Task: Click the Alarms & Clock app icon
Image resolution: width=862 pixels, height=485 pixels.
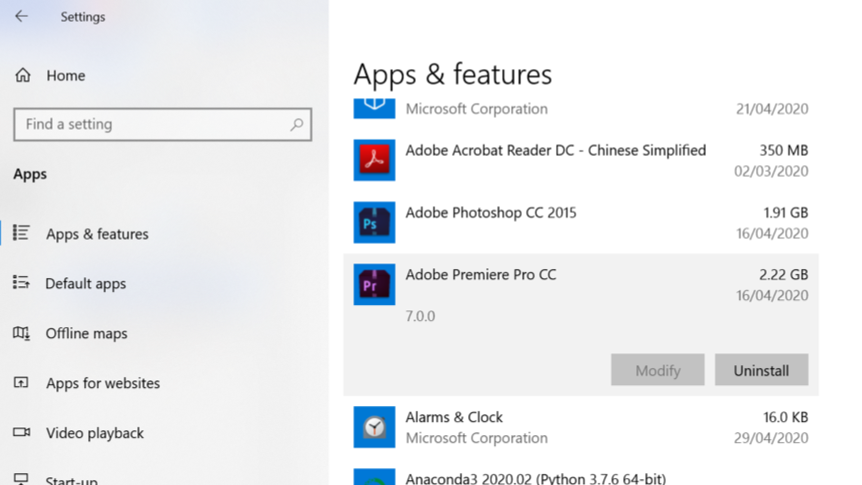Action: [374, 427]
